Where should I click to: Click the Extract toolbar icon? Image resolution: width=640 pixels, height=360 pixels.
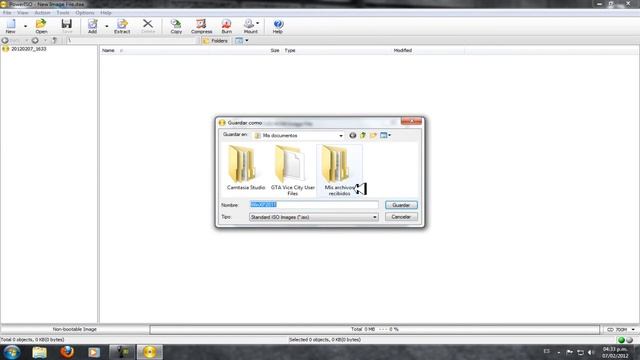point(122,26)
